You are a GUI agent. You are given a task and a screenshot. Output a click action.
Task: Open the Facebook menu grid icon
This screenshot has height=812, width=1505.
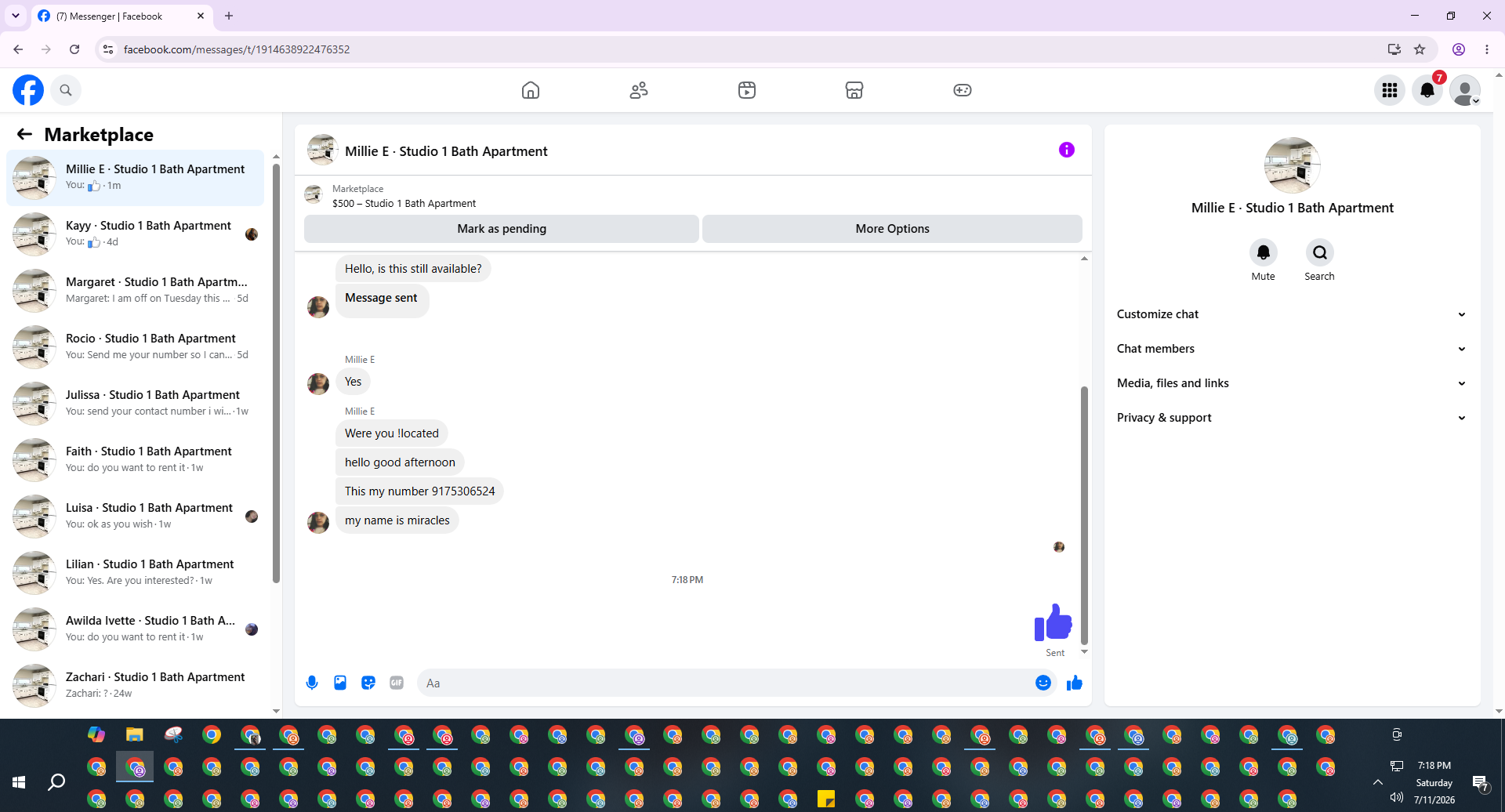coord(1390,90)
